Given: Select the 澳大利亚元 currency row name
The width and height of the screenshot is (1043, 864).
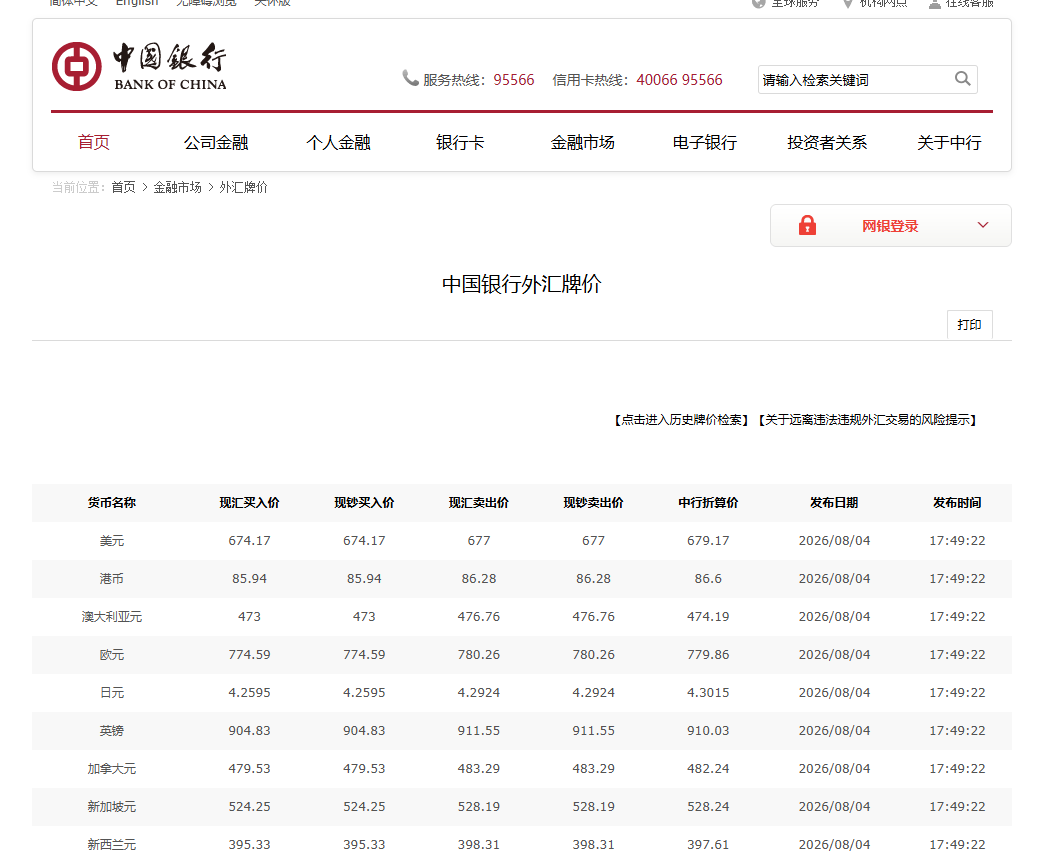Looking at the screenshot, I should [x=112, y=617].
